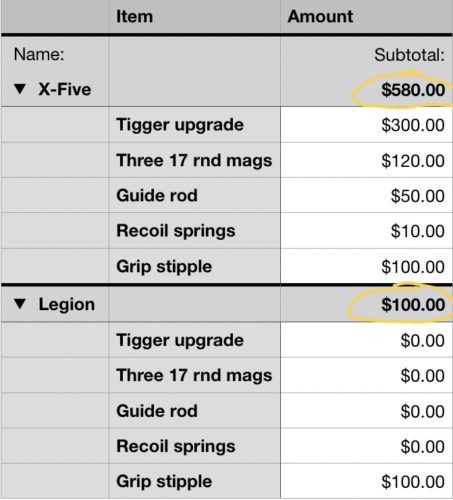Select Legion Guide rod $0.00 cell

[x=367, y=411]
